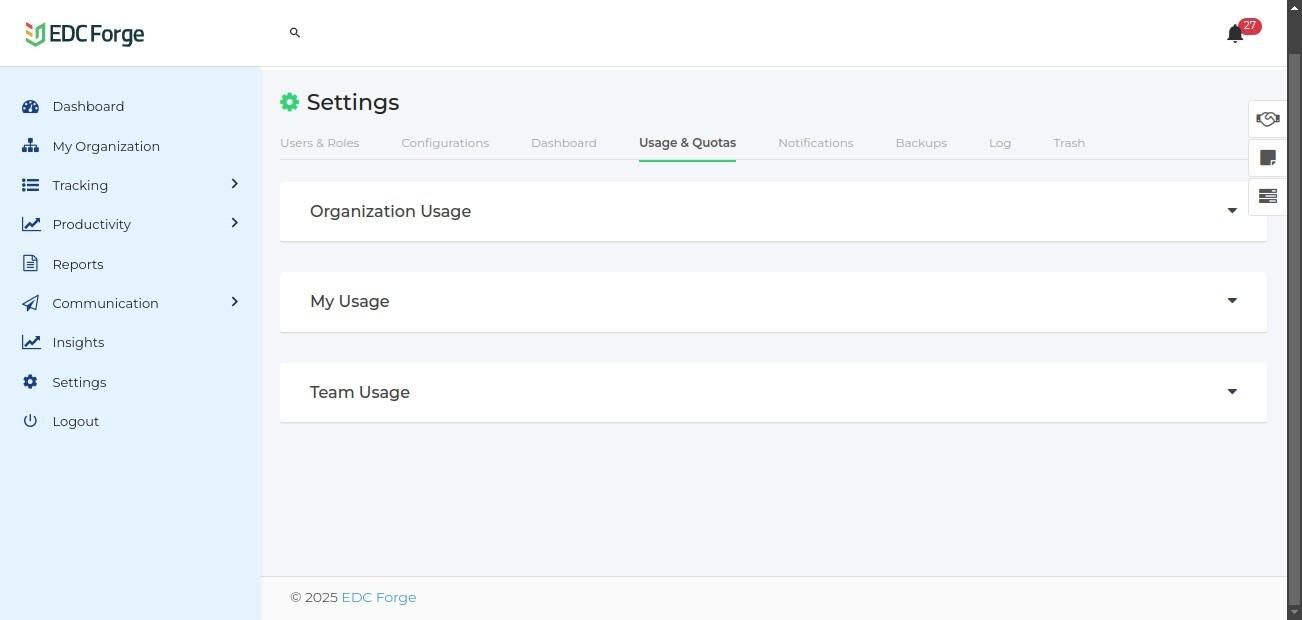This screenshot has height=620, width=1302.
Task: Open the Backups tab
Action: click(921, 143)
